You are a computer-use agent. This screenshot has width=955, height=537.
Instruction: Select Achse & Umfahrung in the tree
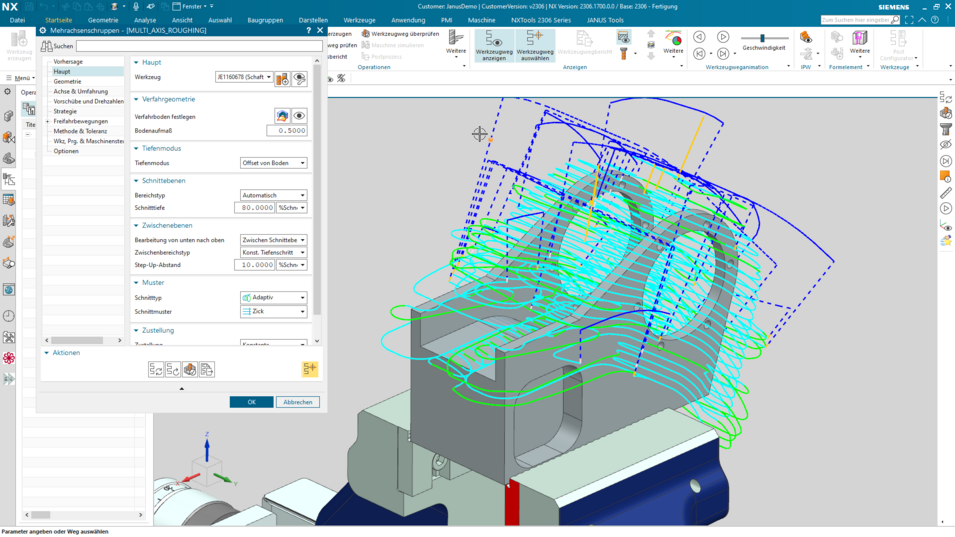tap(80, 91)
